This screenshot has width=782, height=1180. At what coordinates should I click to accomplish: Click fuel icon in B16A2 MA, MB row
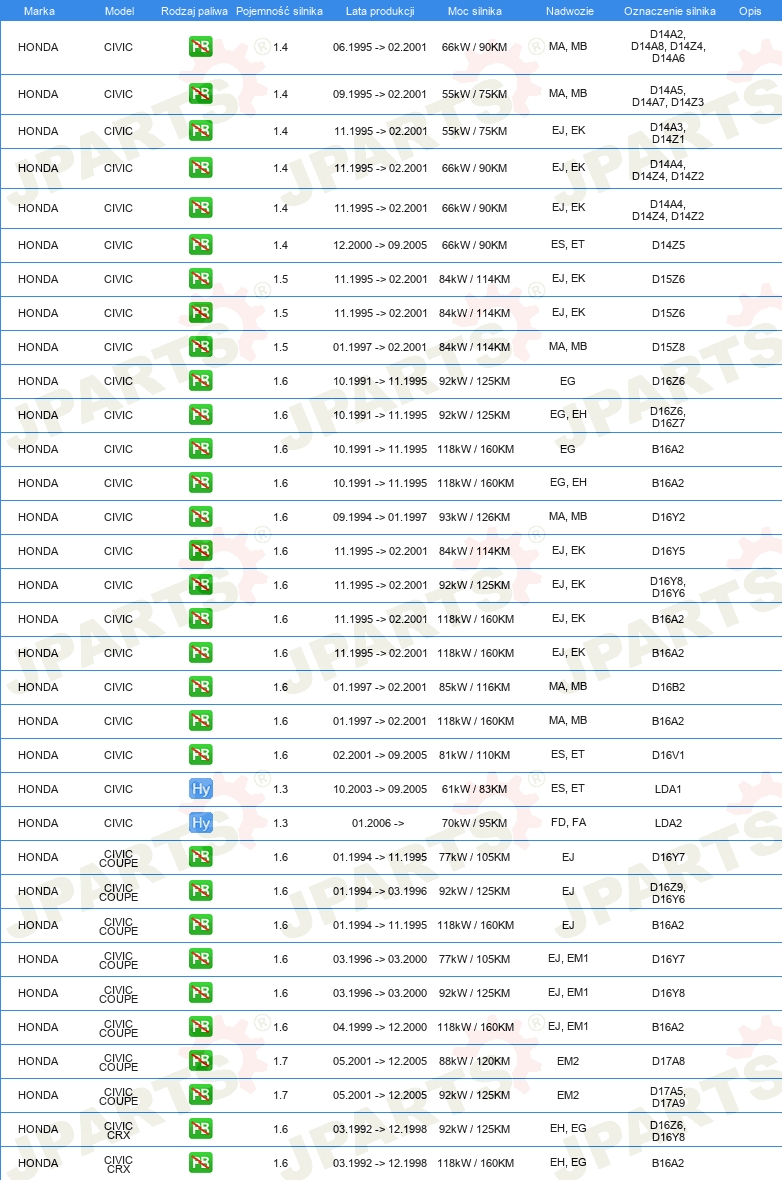(200, 721)
